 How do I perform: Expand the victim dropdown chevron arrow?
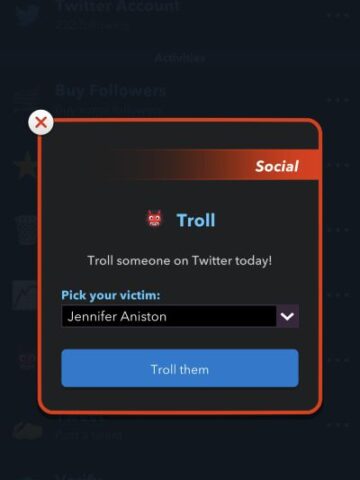tap(287, 316)
